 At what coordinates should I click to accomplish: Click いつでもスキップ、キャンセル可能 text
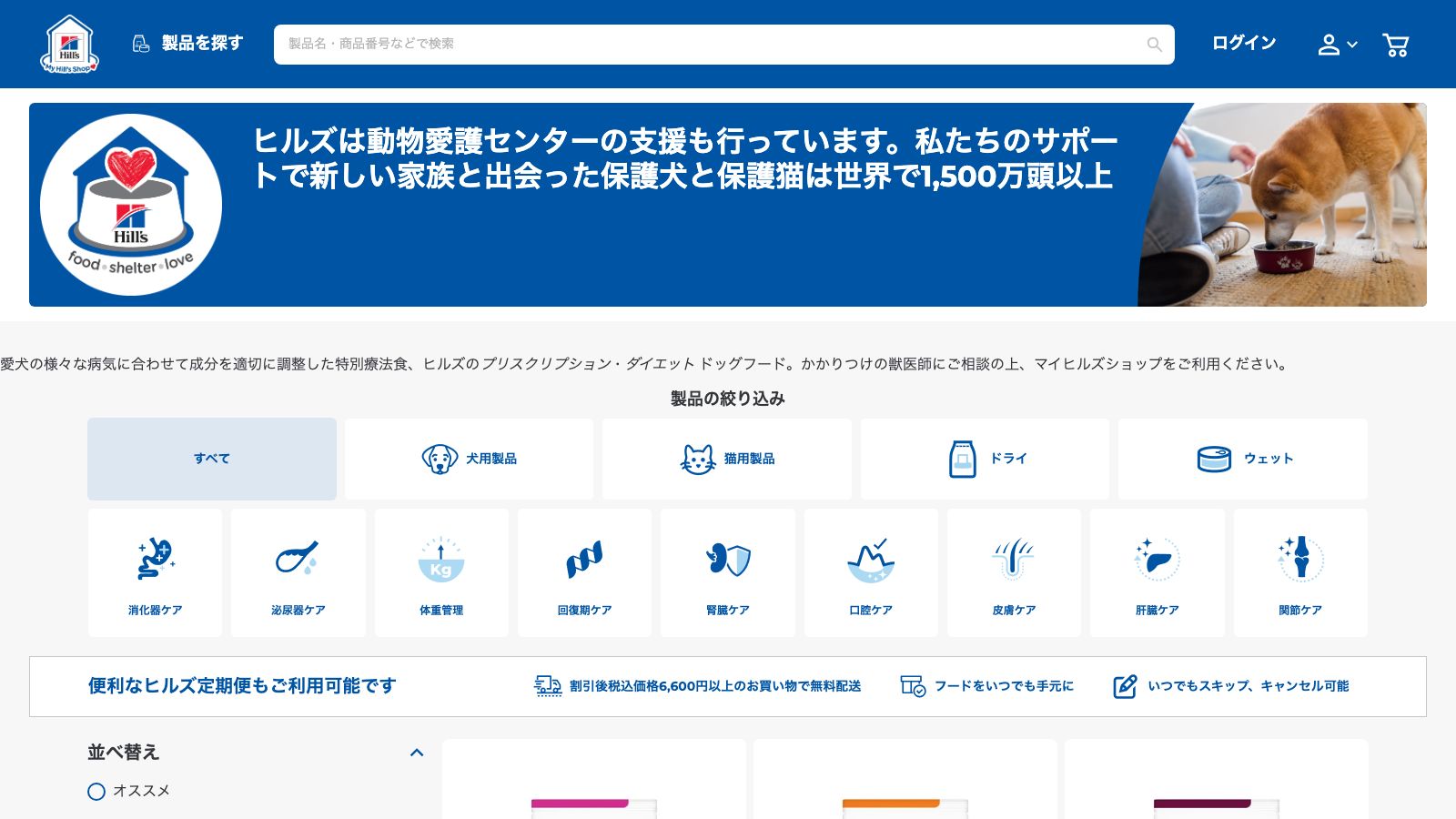[1249, 686]
